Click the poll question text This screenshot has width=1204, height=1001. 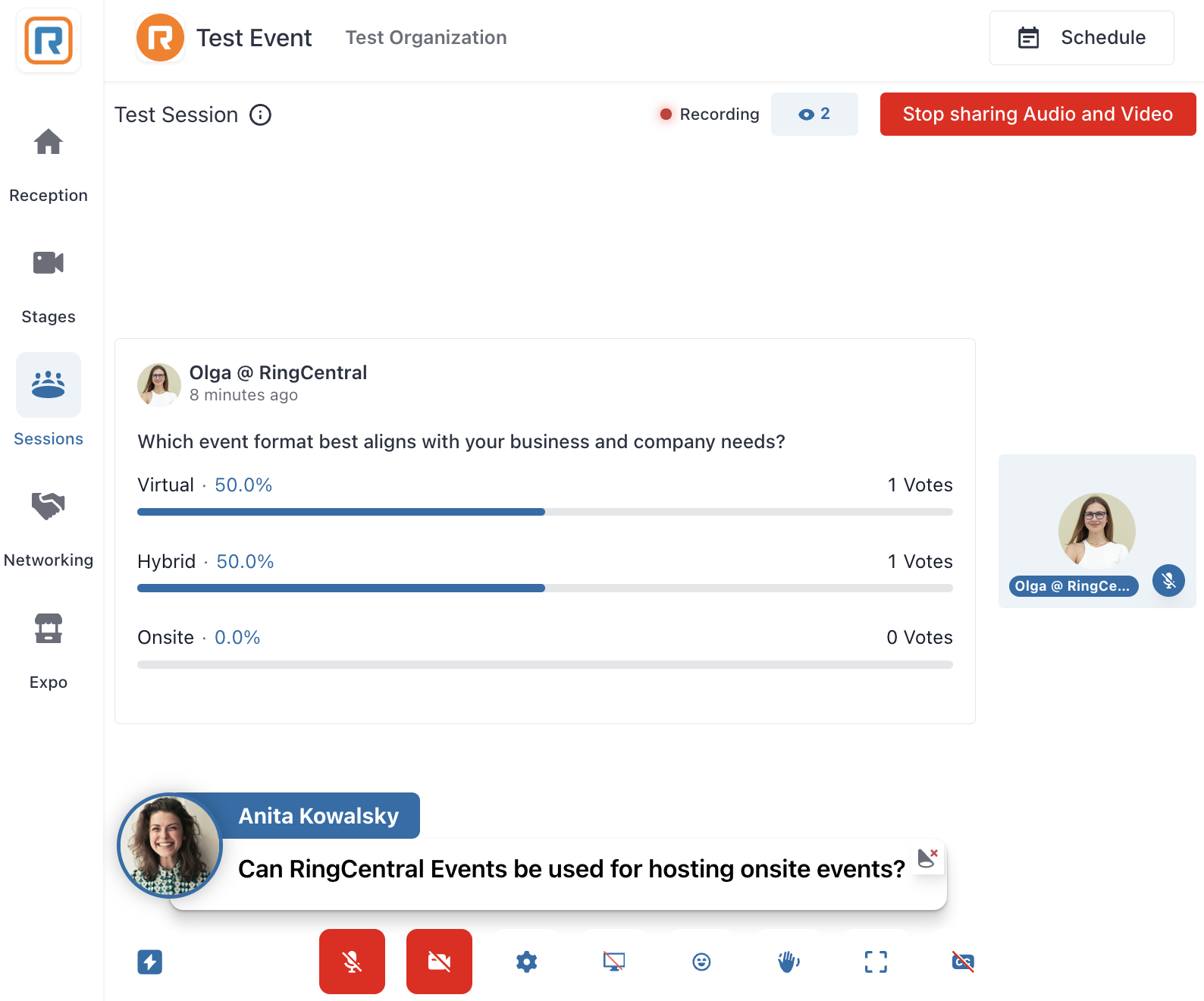(x=461, y=442)
